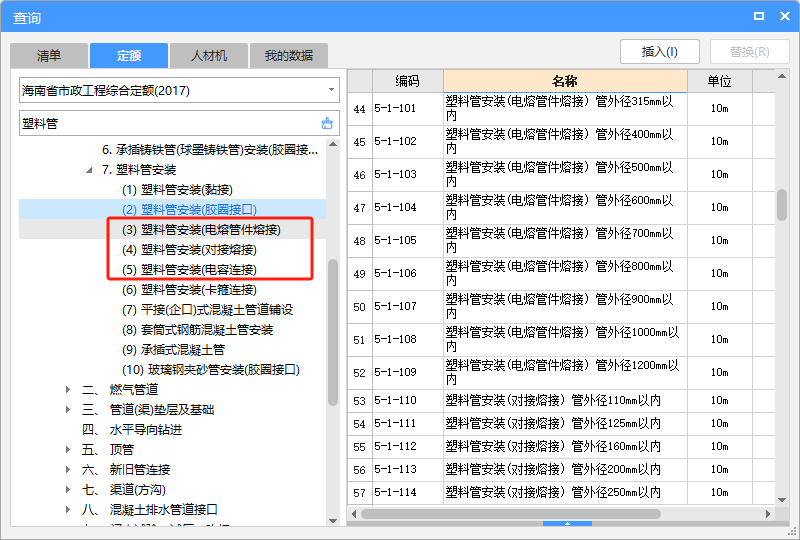
Task: Select (8) 套筒式钢筋混凝土管安装
Action: [x=197, y=330]
